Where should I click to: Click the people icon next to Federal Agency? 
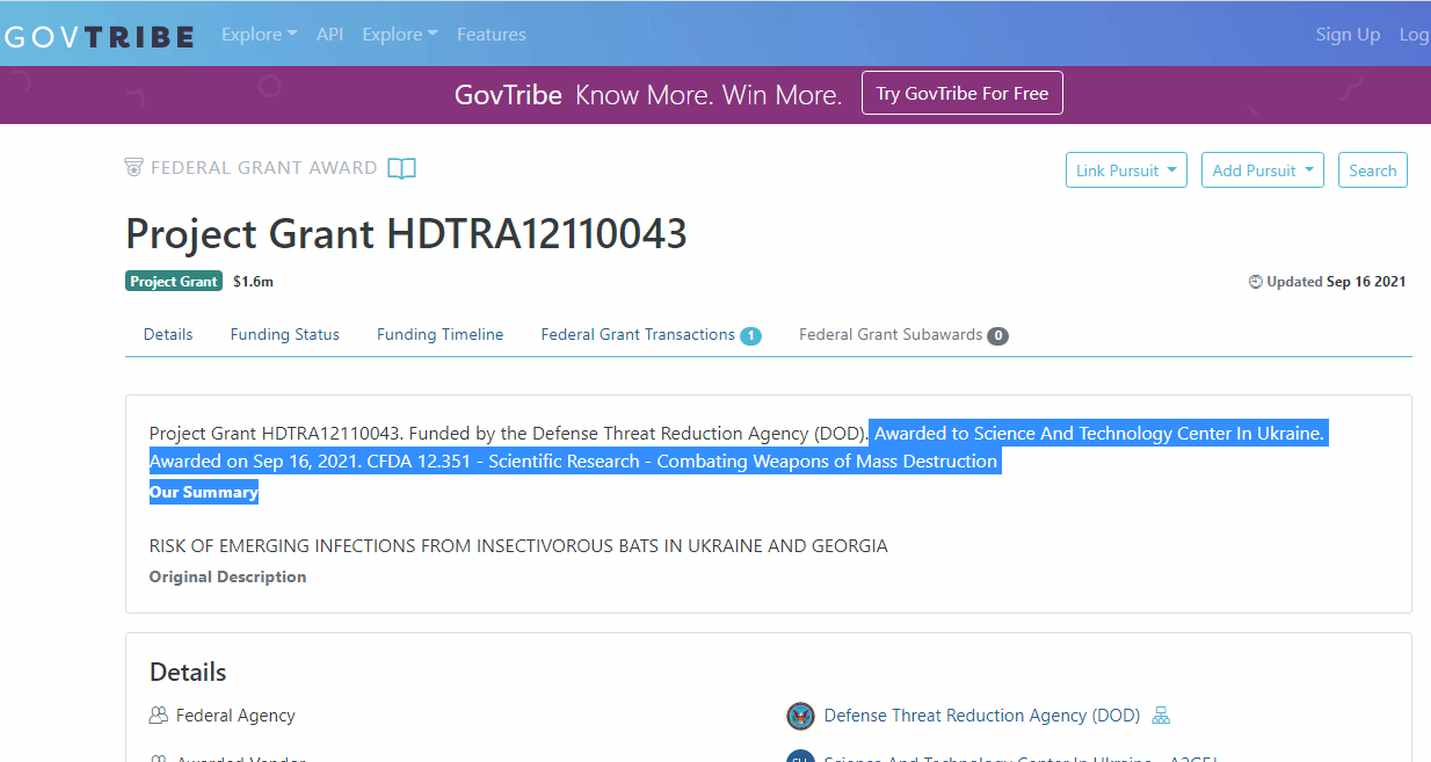click(157, 716)
